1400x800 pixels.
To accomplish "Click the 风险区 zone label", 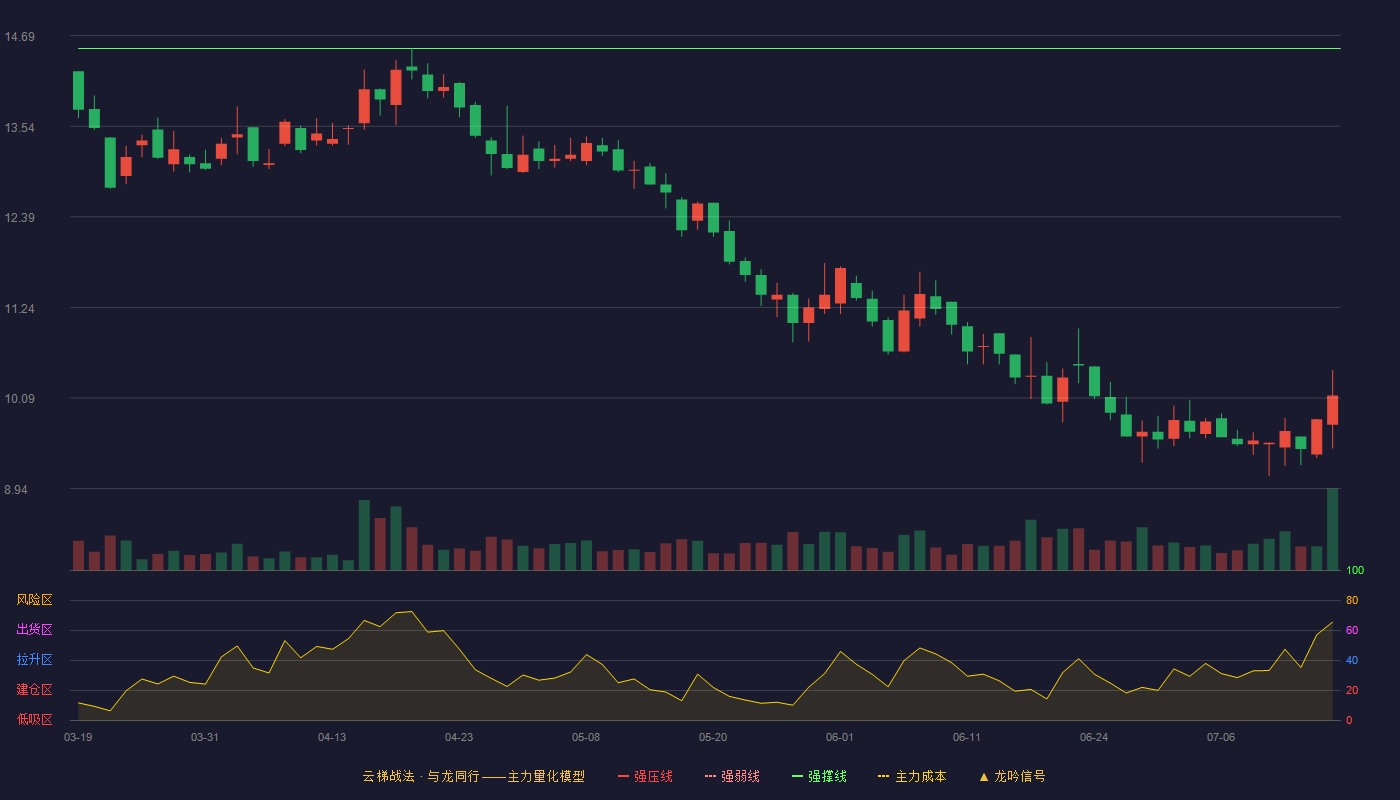I will [x=34, y=600].
